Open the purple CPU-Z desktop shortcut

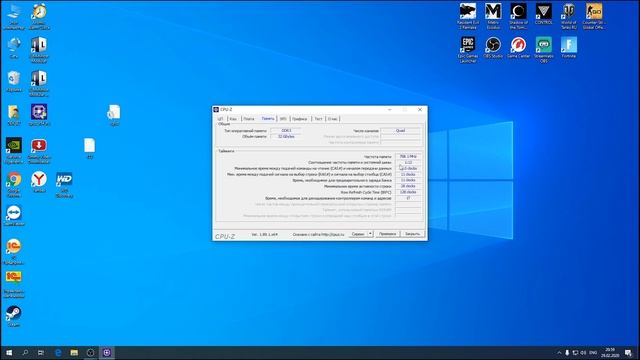point(39,115)
